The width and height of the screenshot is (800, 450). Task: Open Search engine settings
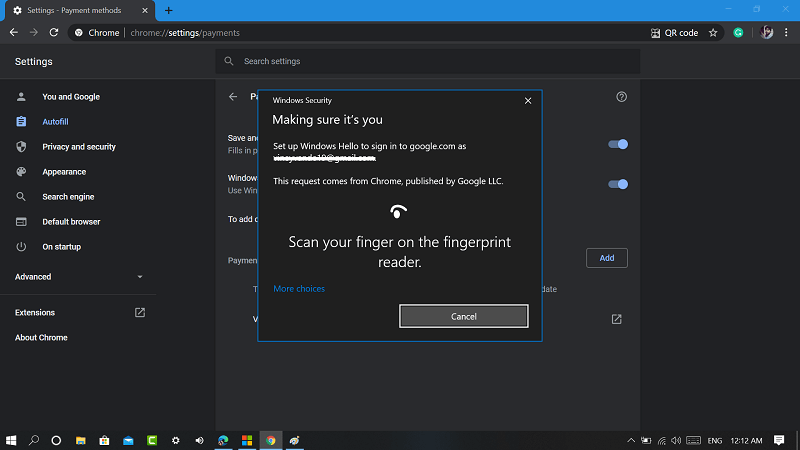[x=68, y=197]
